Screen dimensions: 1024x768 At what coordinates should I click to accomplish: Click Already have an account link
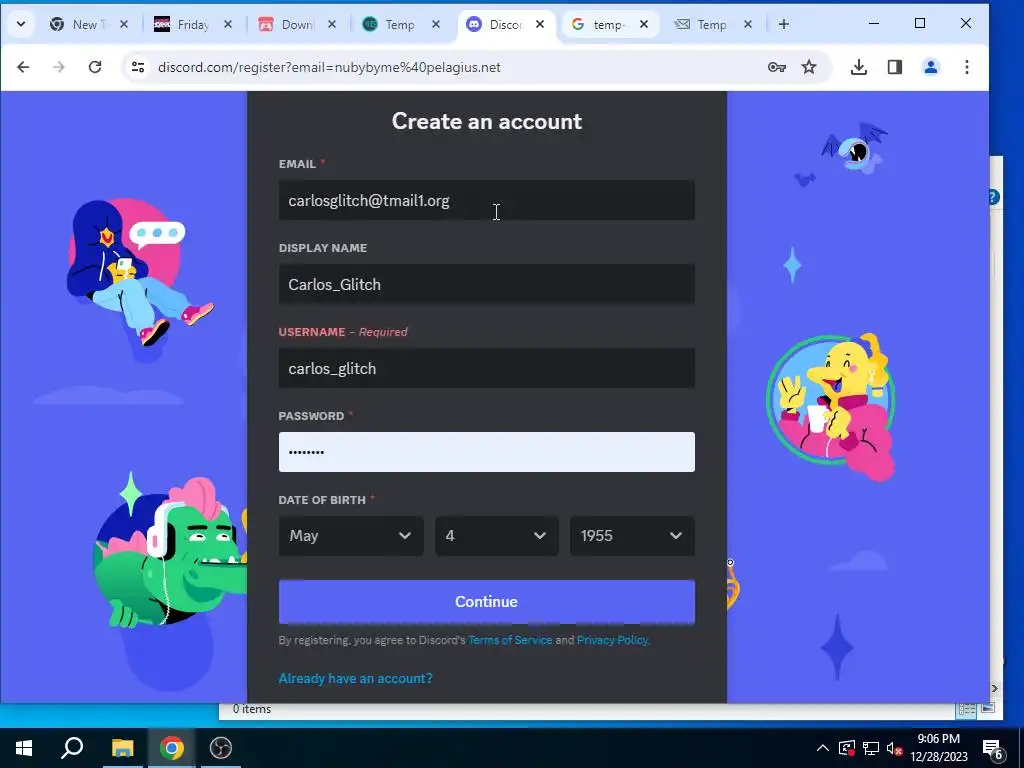point(355,679)
